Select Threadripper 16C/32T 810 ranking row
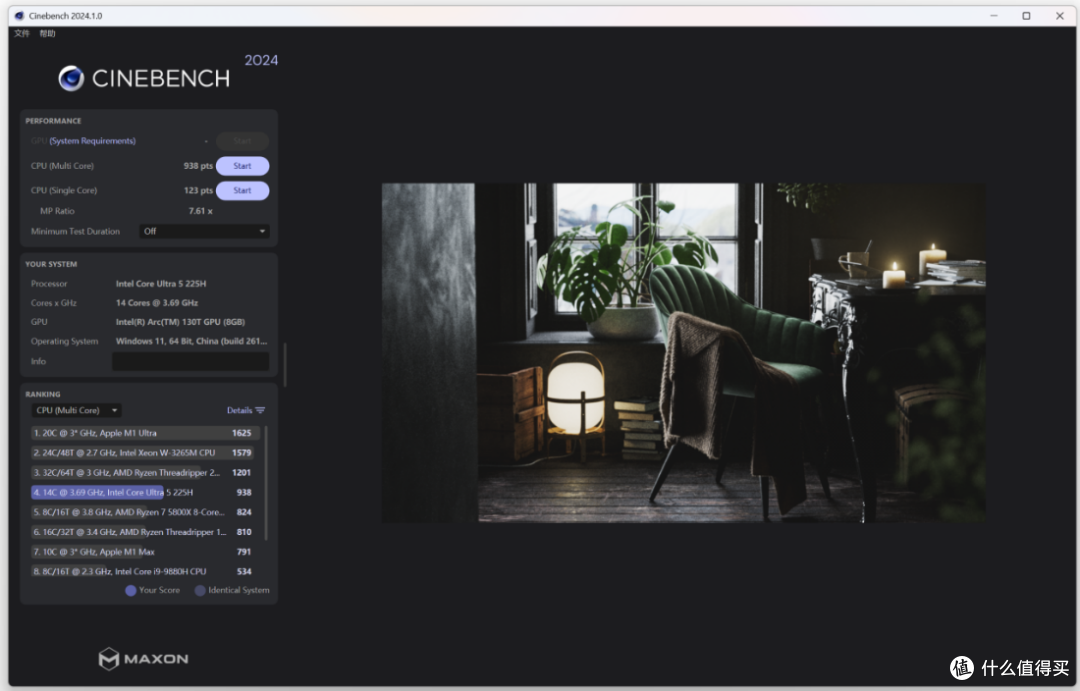 tap(145, 532)
